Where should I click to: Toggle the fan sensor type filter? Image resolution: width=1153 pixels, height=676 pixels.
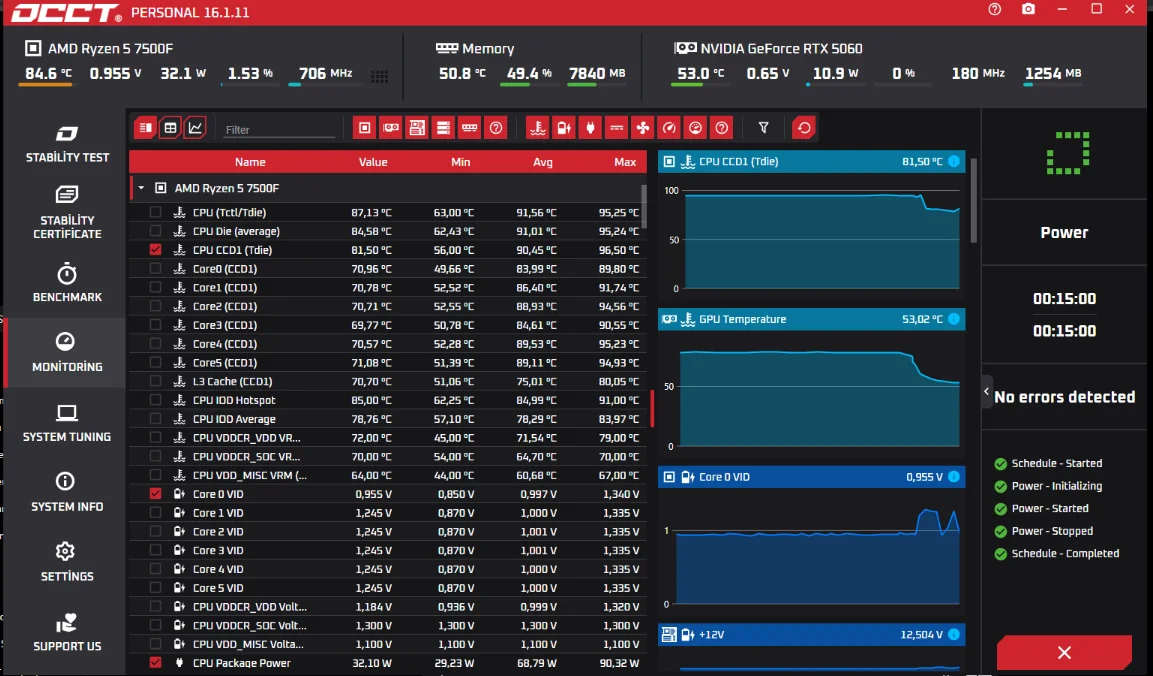(x=643, y=128)
